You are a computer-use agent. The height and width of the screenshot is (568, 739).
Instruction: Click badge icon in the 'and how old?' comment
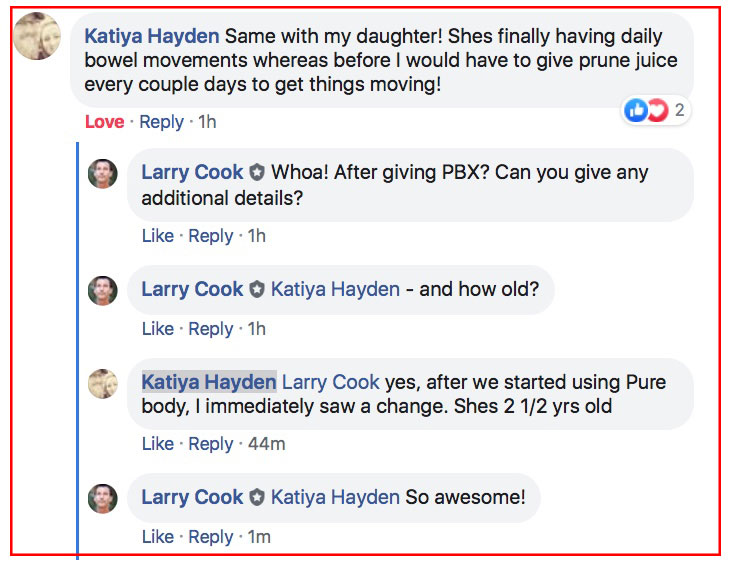coord(257,290)
